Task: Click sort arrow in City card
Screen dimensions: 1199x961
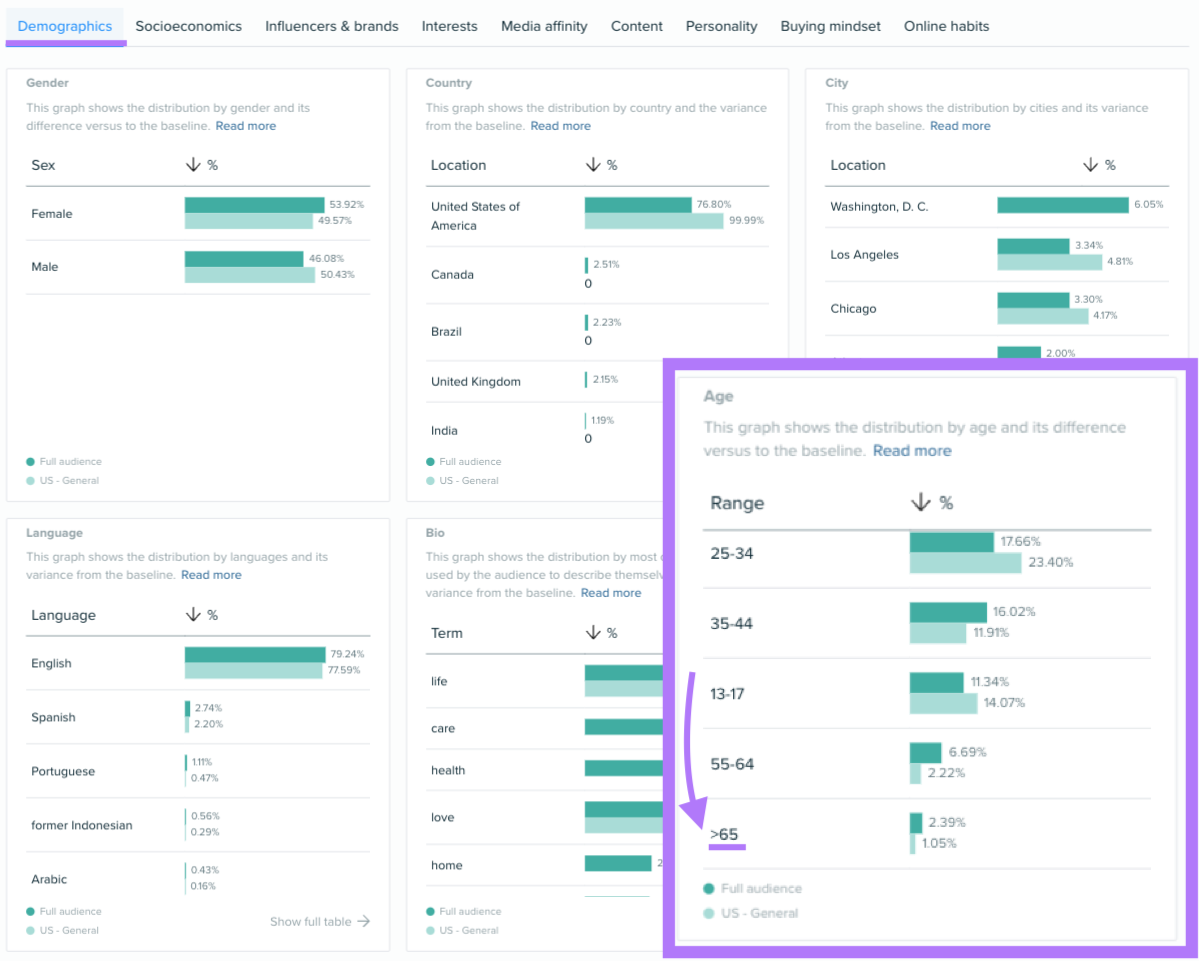Action: coord(1090,165)
